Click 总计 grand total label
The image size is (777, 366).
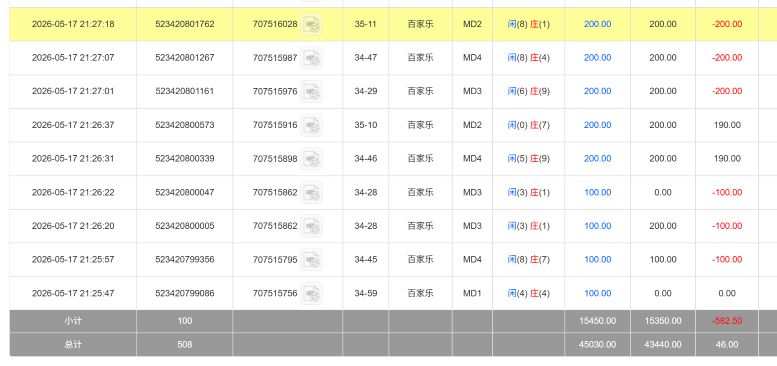[73, 344]
